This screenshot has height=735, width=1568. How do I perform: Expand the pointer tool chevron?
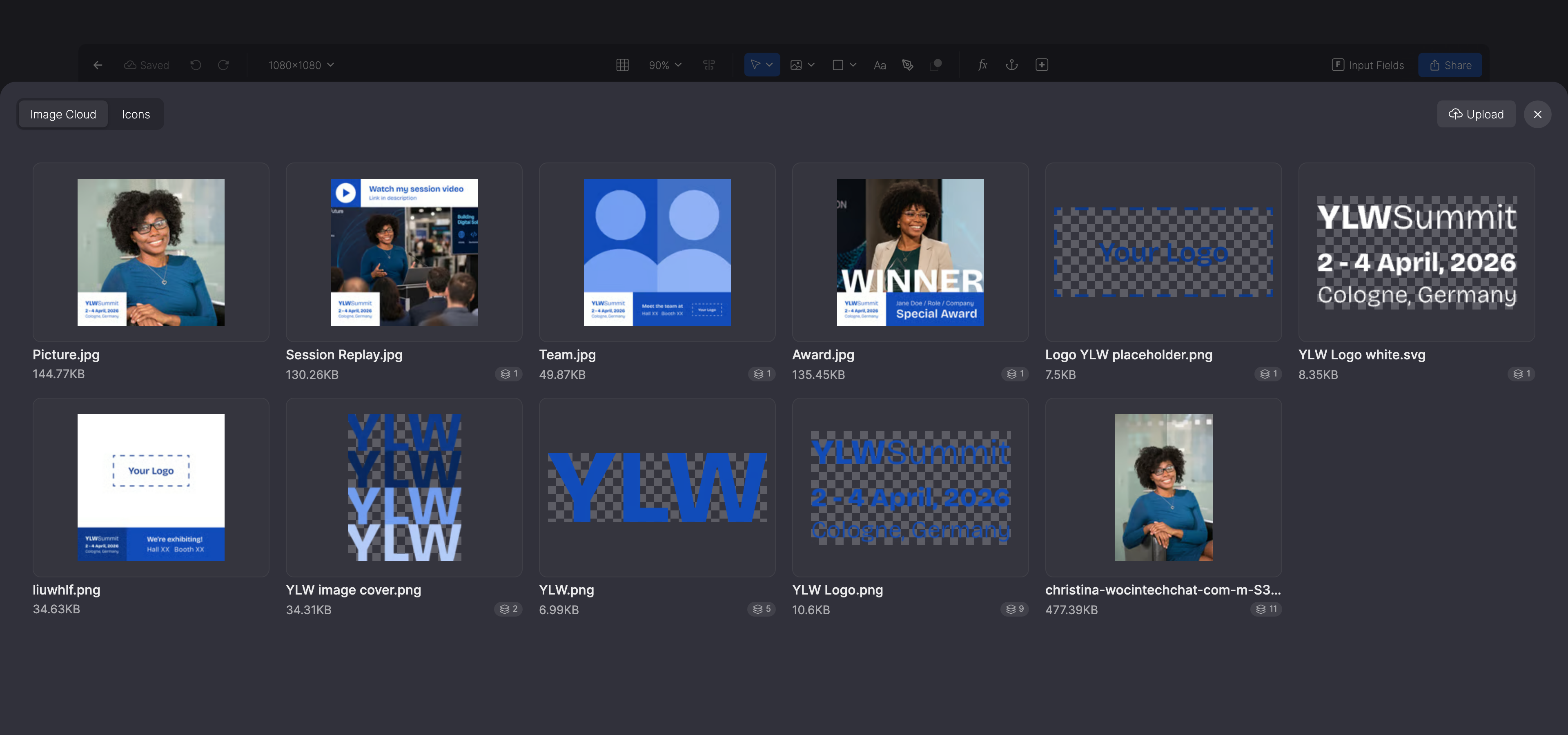click(769, 65)
